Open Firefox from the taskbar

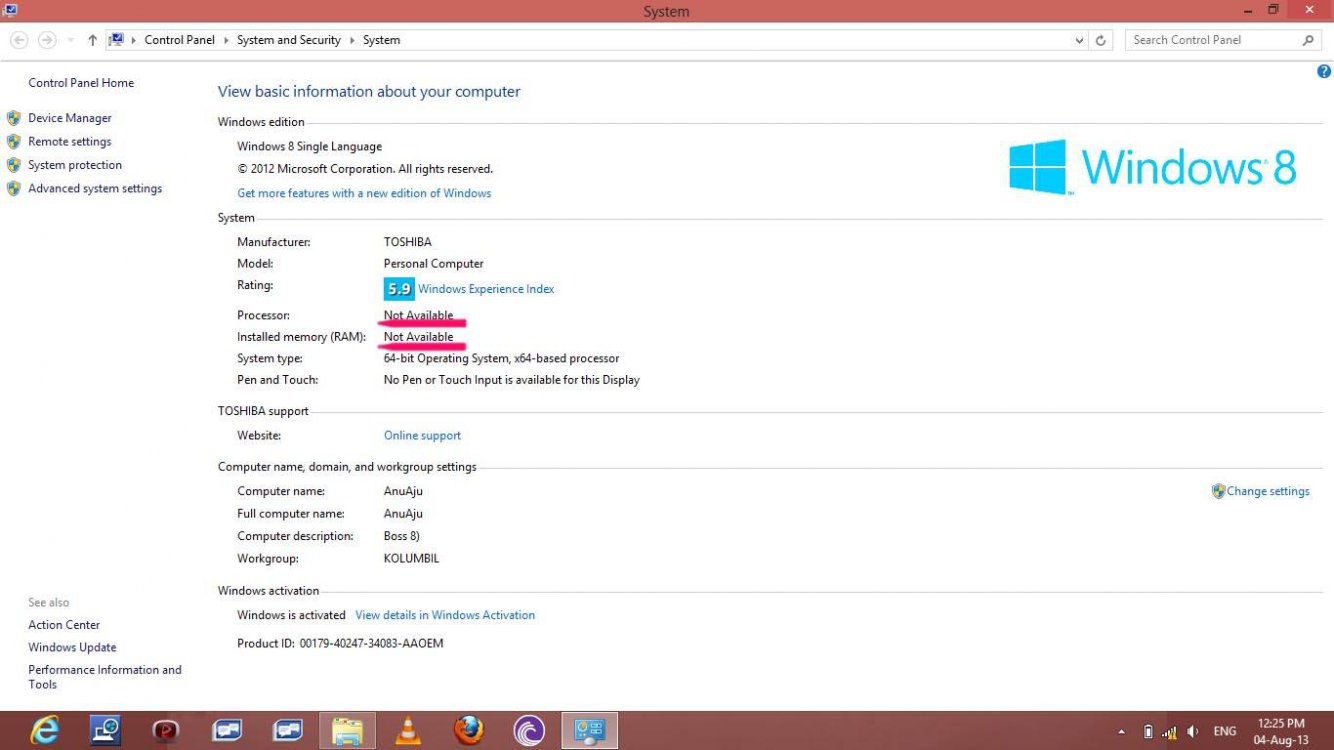point(468,731)
